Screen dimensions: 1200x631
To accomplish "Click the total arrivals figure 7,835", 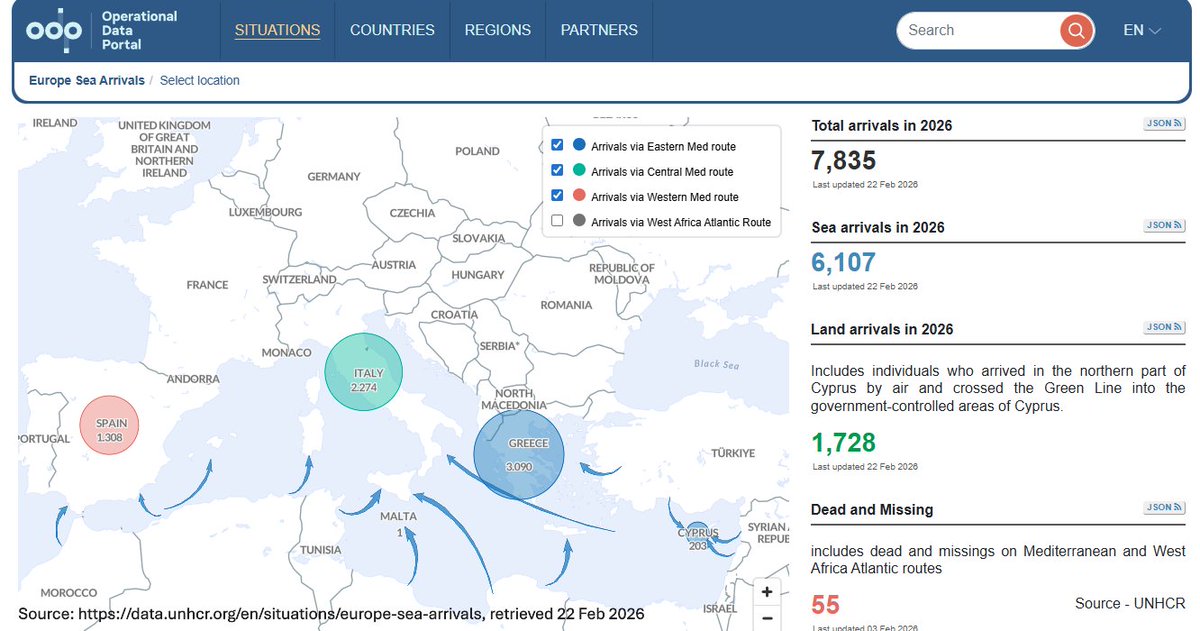I will pos(844,160).
